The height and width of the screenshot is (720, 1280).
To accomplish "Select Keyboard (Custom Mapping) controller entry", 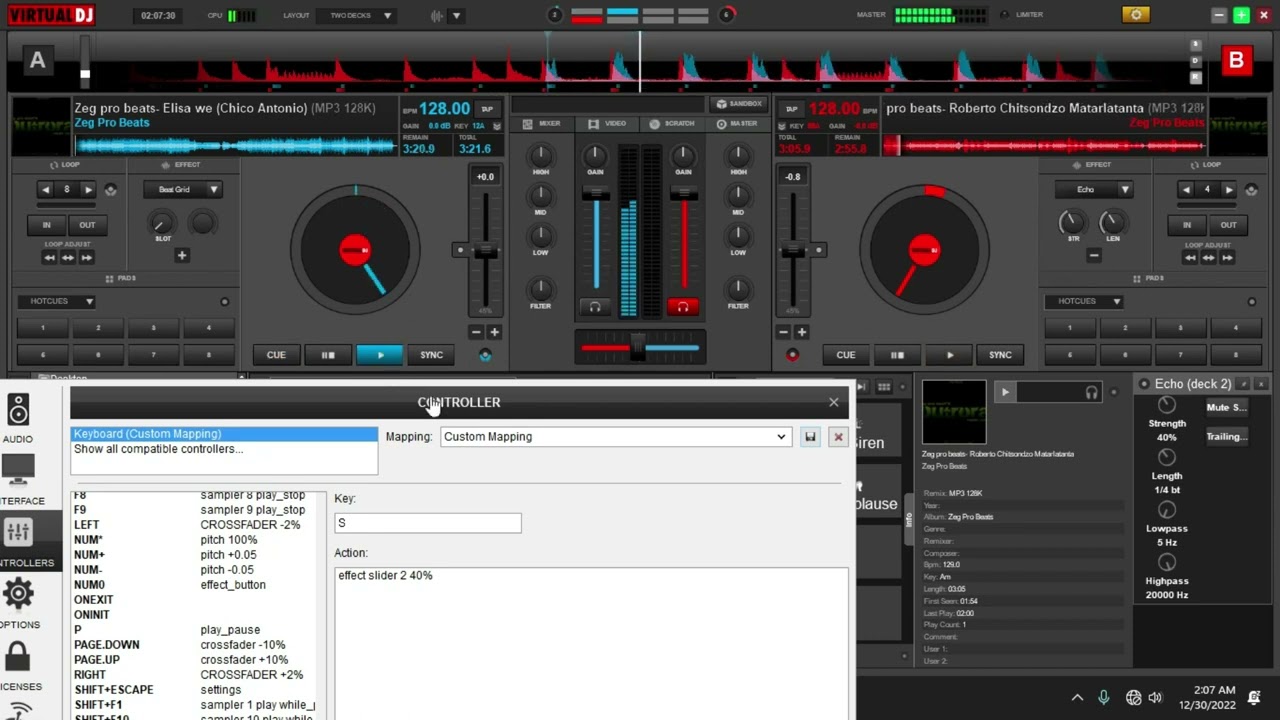I will (x=224, y=434).
